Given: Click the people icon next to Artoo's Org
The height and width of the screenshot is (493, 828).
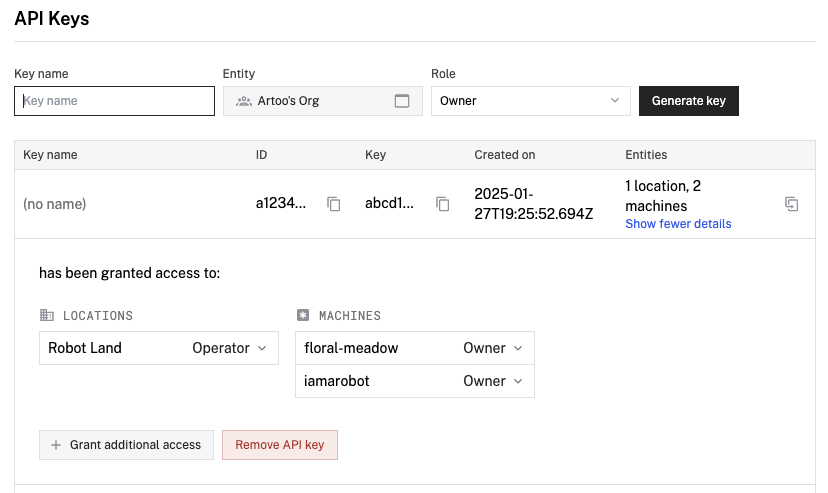Looking at the screenshot, I should tap(243, 101).
